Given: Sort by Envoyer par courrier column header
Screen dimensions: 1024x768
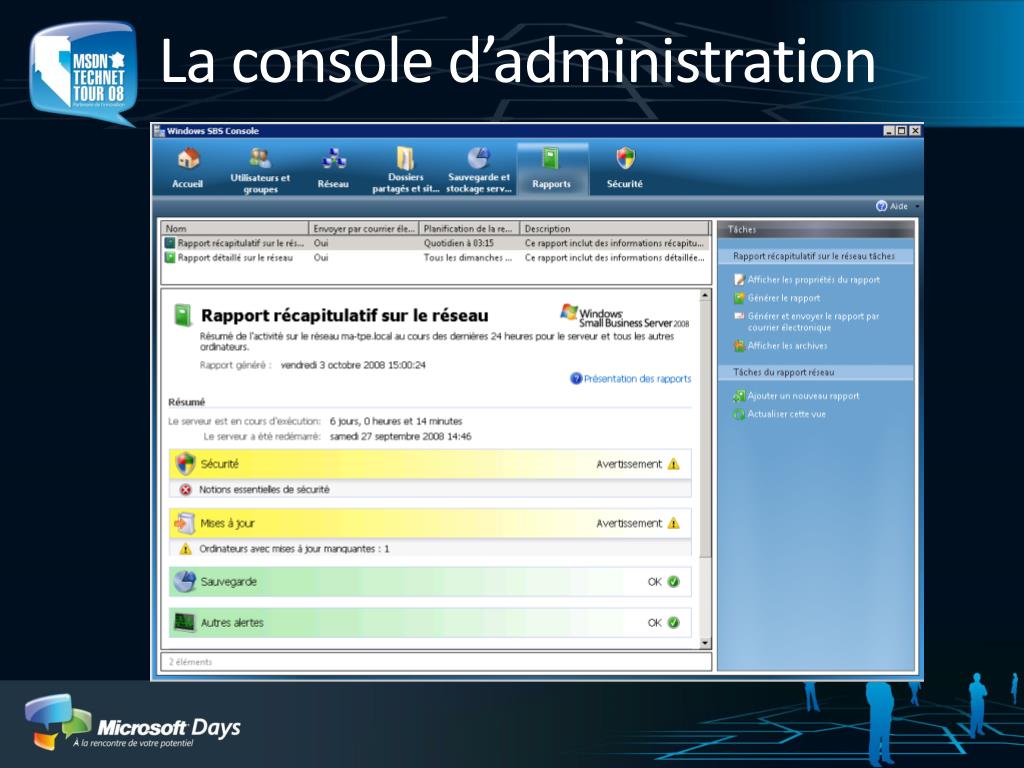Looking at the screenshot, I should tap(363, 229).
